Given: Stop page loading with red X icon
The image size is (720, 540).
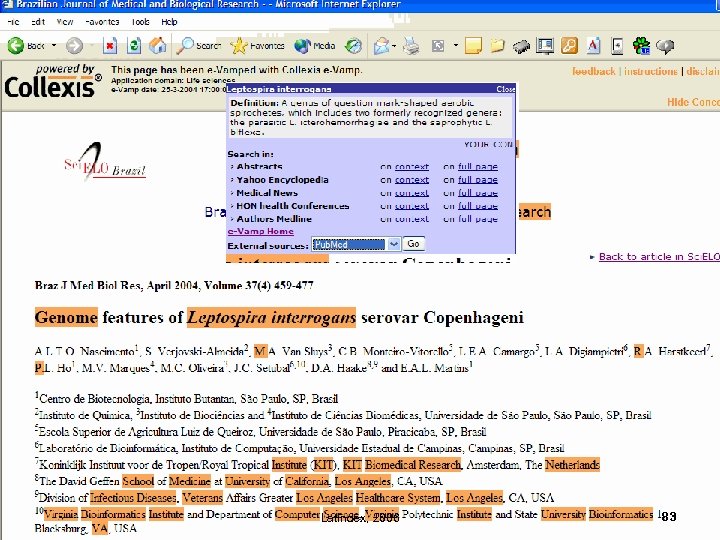Looking at the screenshot, I should tap(110, 46).
